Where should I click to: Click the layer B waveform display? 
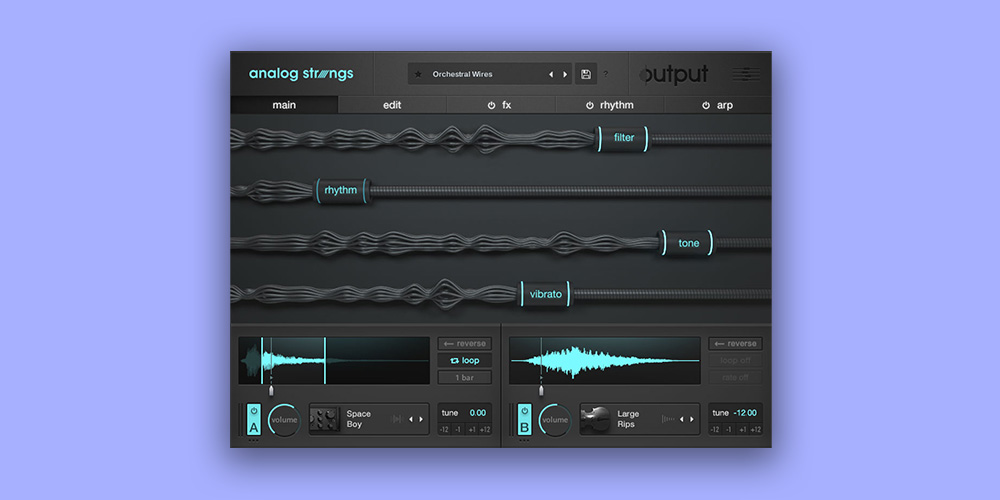605,361
